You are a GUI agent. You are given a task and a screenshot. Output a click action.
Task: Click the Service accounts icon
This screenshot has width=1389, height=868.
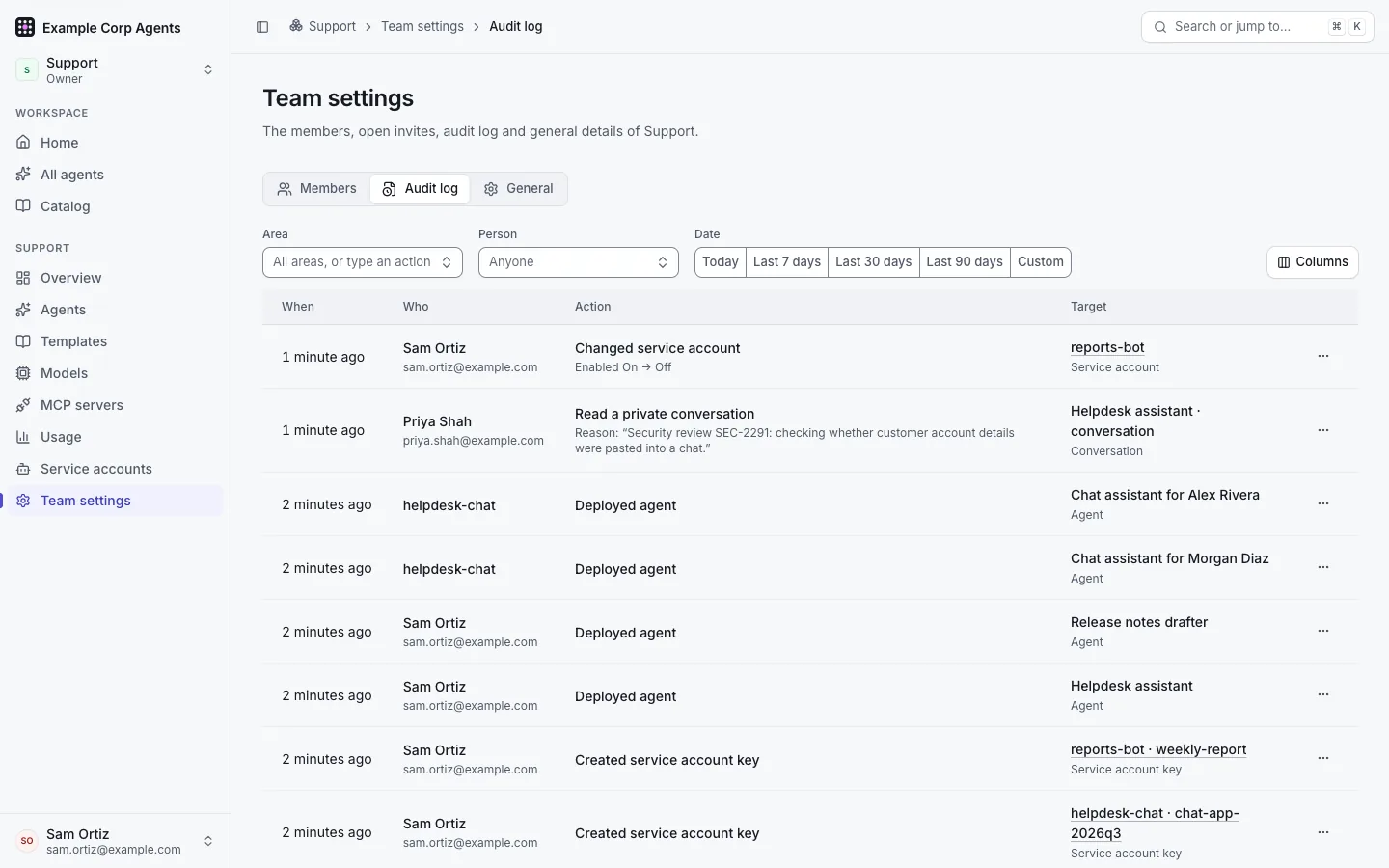click(23, 469)
